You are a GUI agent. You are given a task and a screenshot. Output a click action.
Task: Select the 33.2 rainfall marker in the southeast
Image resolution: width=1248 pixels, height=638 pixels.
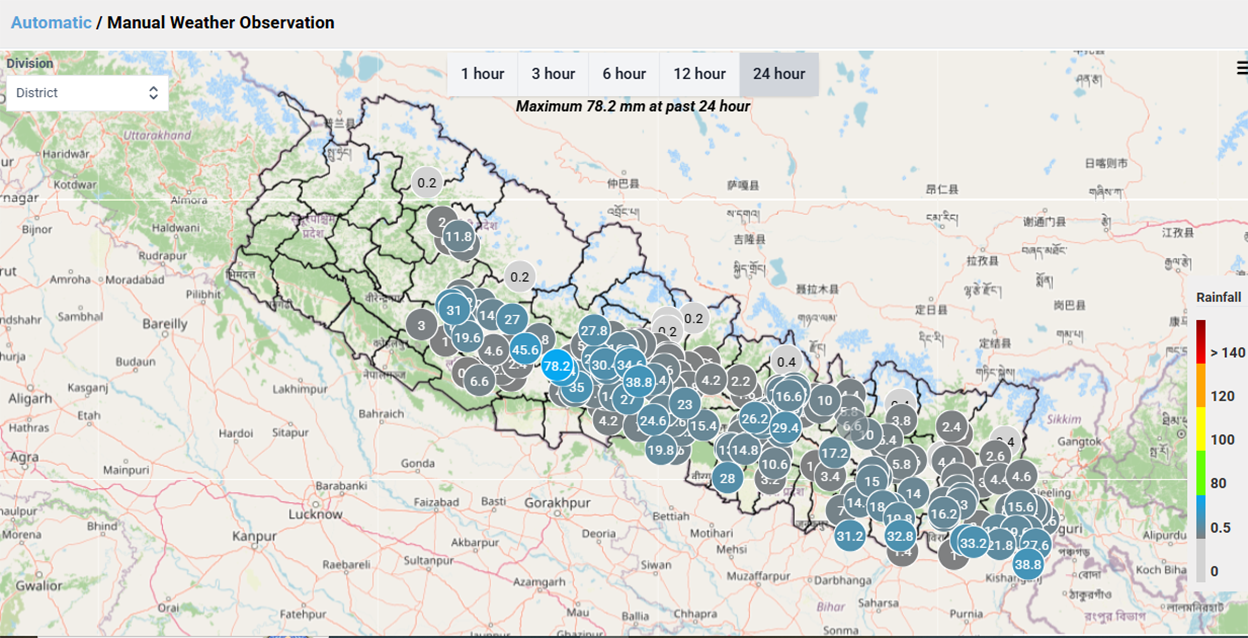pyautogui.click(x=972, y=541)
